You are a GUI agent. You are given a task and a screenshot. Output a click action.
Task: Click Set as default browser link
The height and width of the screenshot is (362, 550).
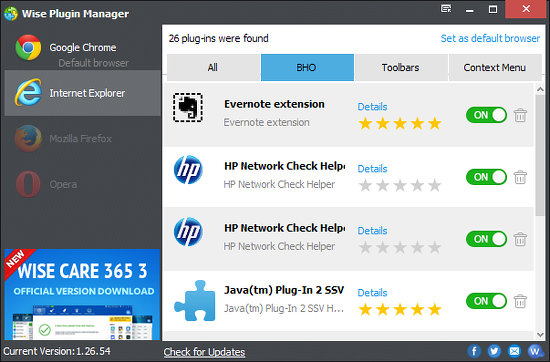point(490,38)
